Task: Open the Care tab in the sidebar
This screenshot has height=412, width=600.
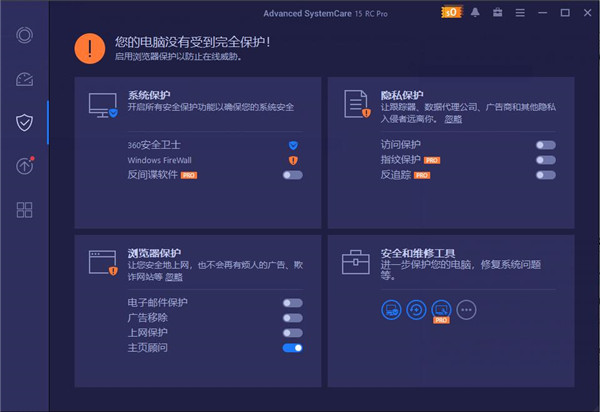Action: [x=24, y=35]
